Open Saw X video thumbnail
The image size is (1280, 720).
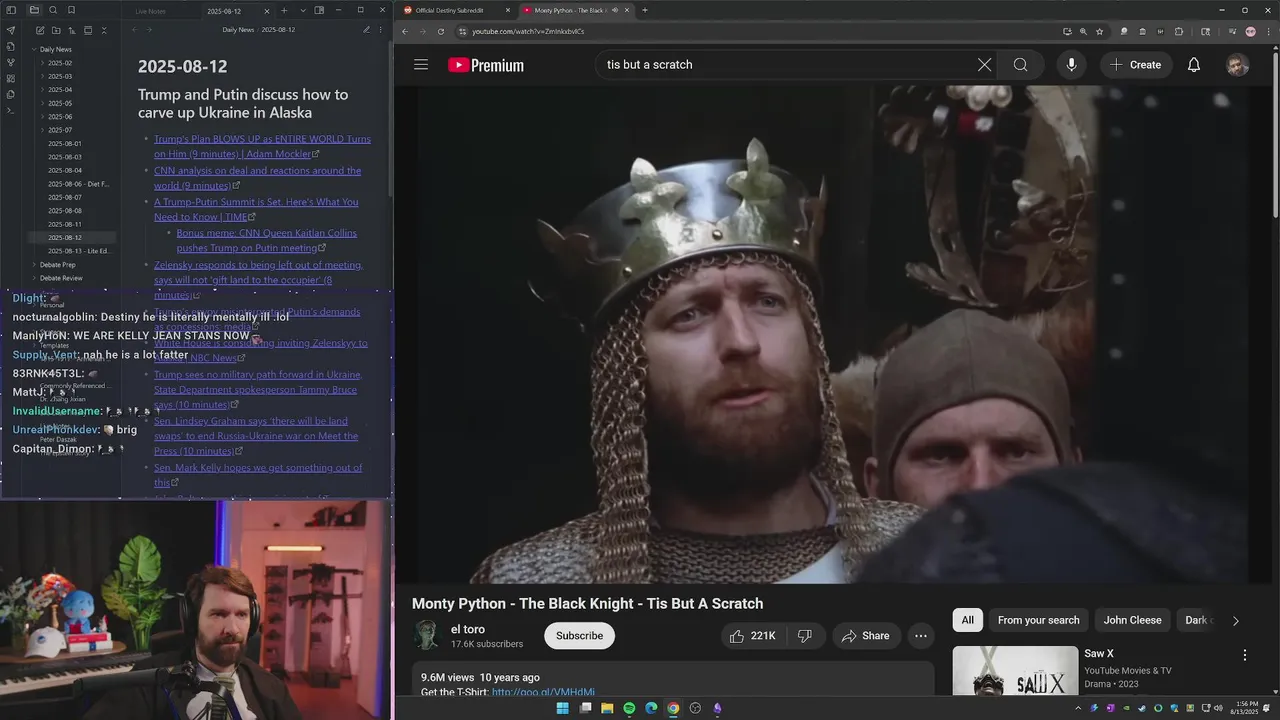[1015, 671]
